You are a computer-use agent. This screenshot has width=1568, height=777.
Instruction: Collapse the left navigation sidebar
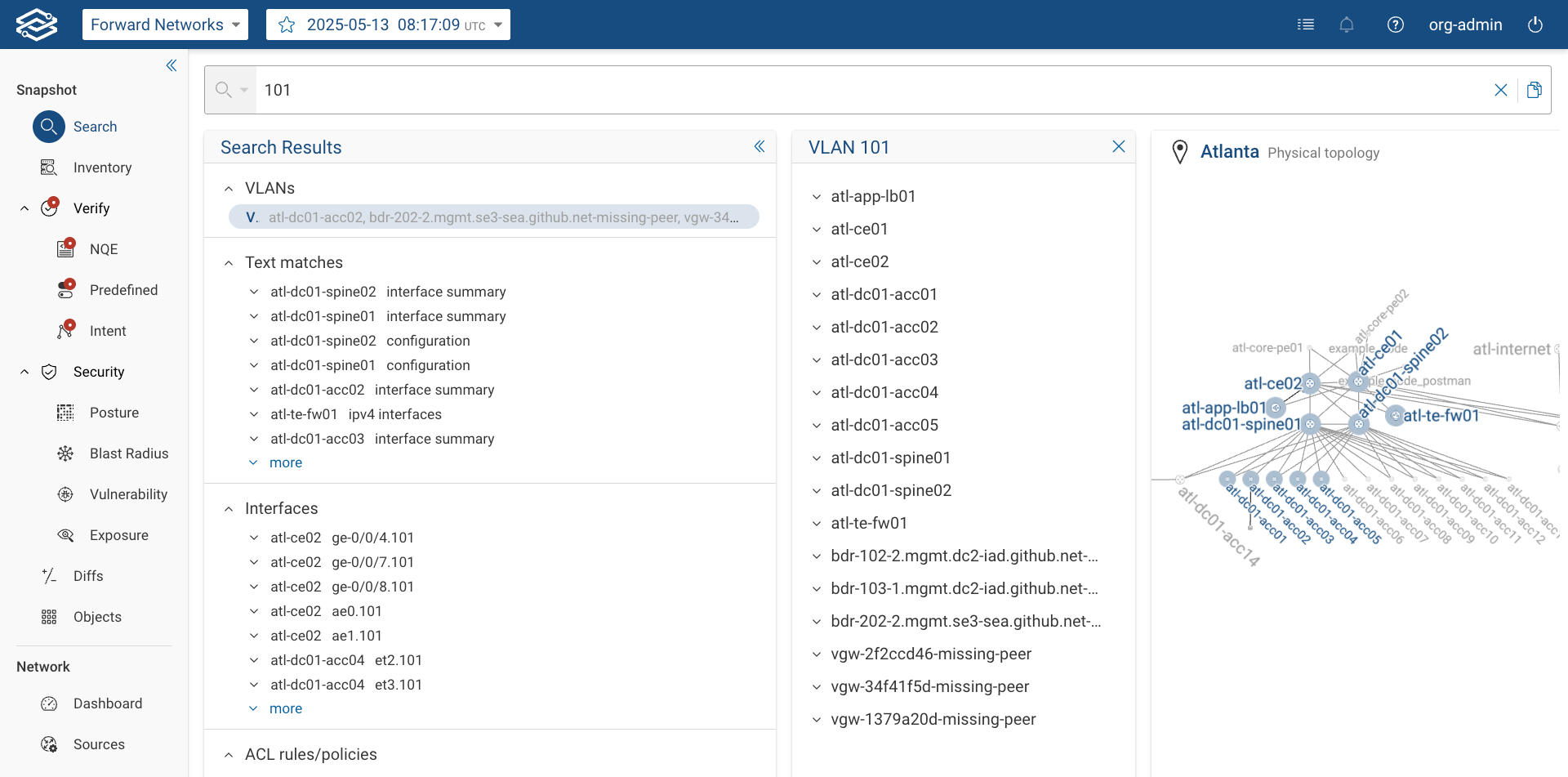pyautogui.click(x=171, y=65)
